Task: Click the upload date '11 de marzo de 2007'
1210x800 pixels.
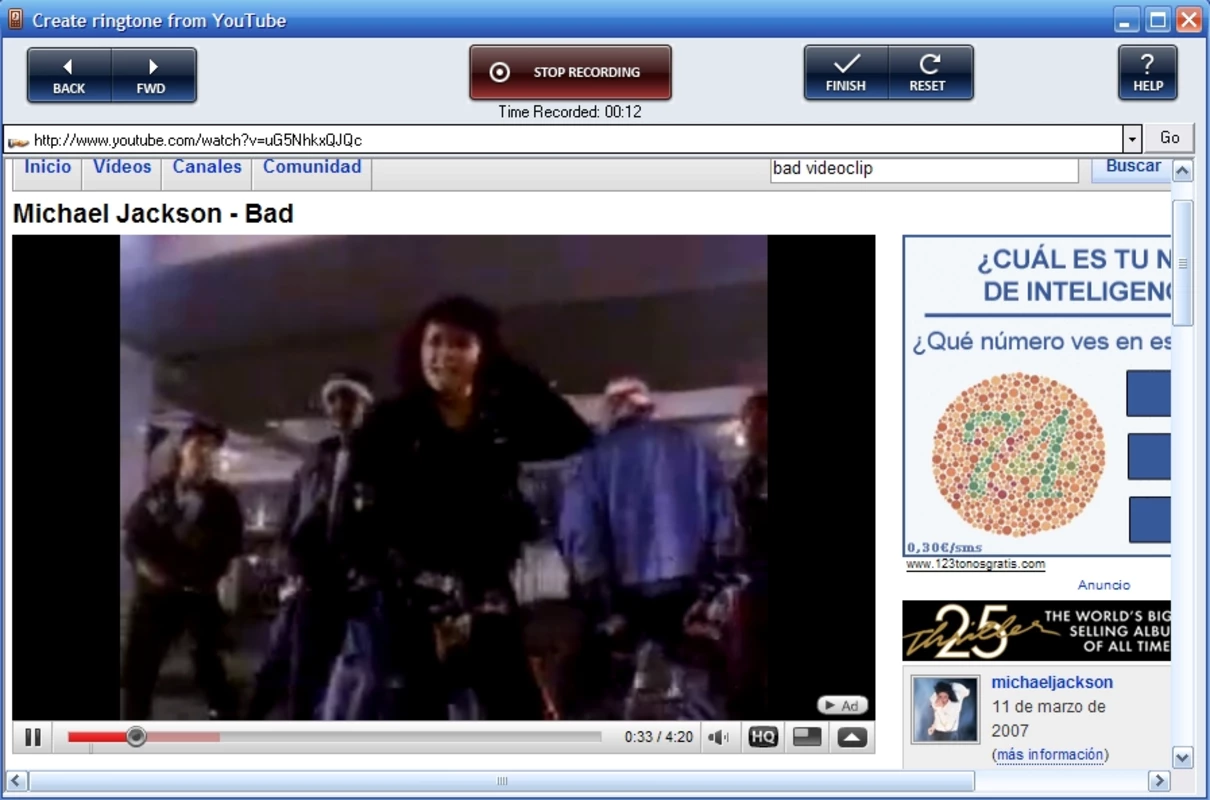Action: coord(1048,718)
